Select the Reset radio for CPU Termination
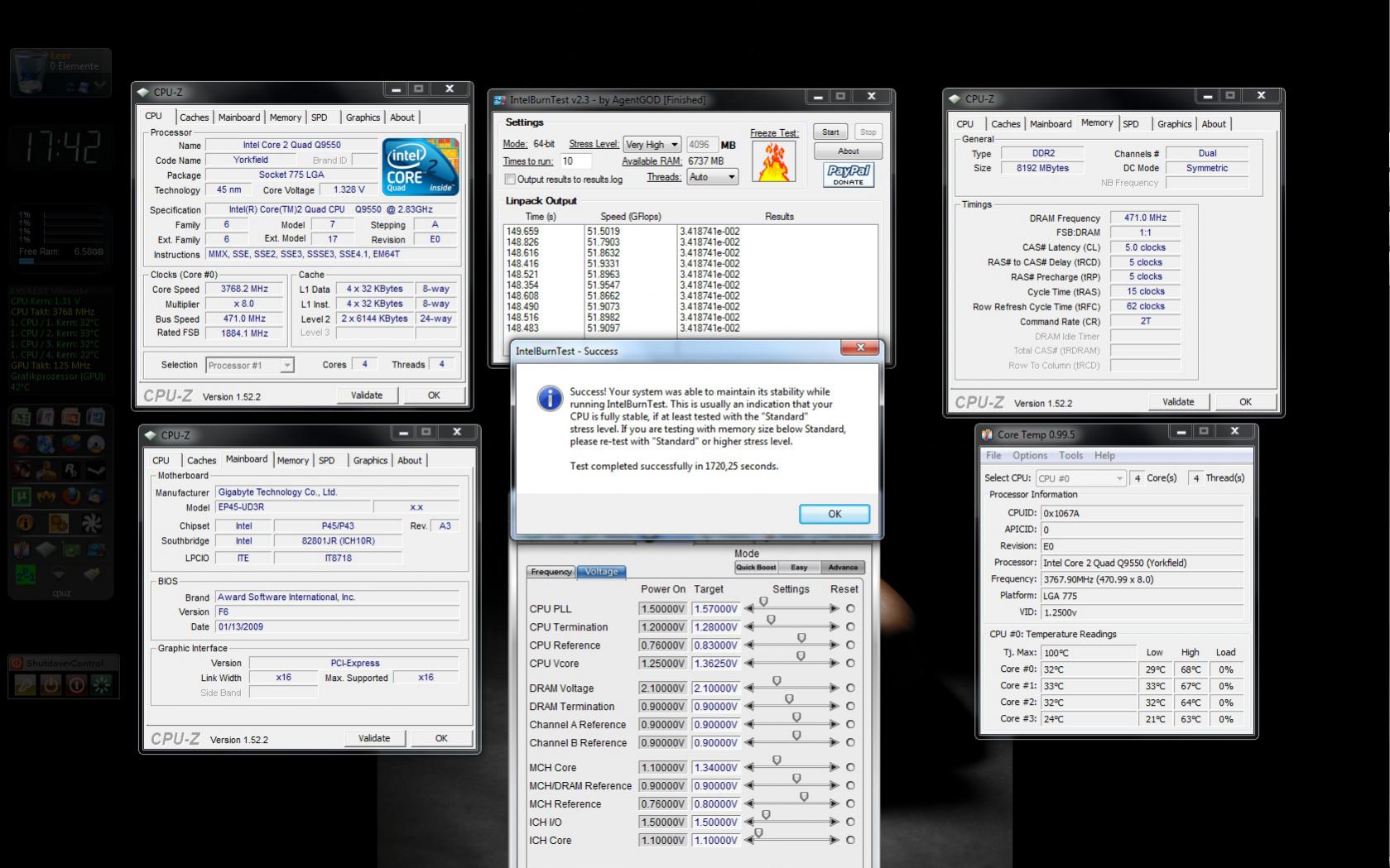 click(850, 626)
